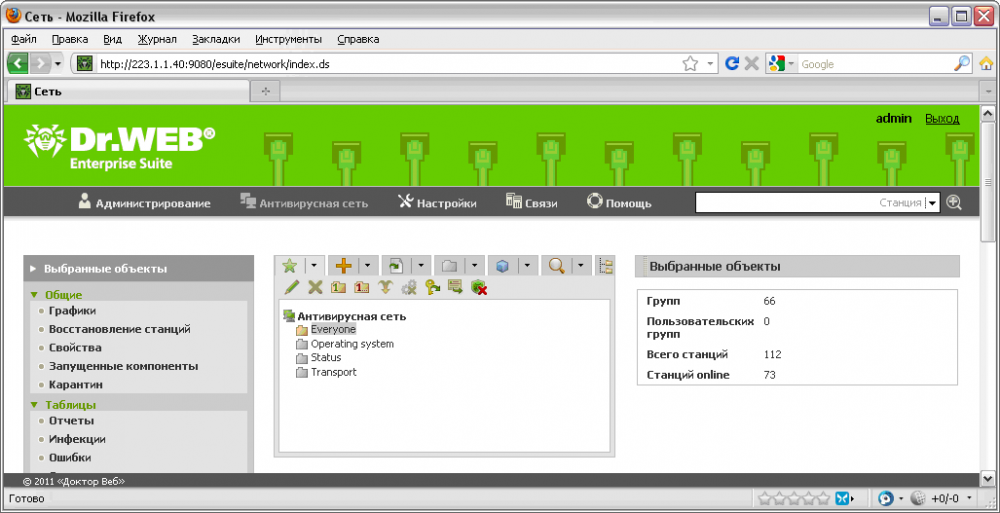This screenshot has height=513, width=1000.
Task: Open the Справка menu
Action: tap(358, 39)
